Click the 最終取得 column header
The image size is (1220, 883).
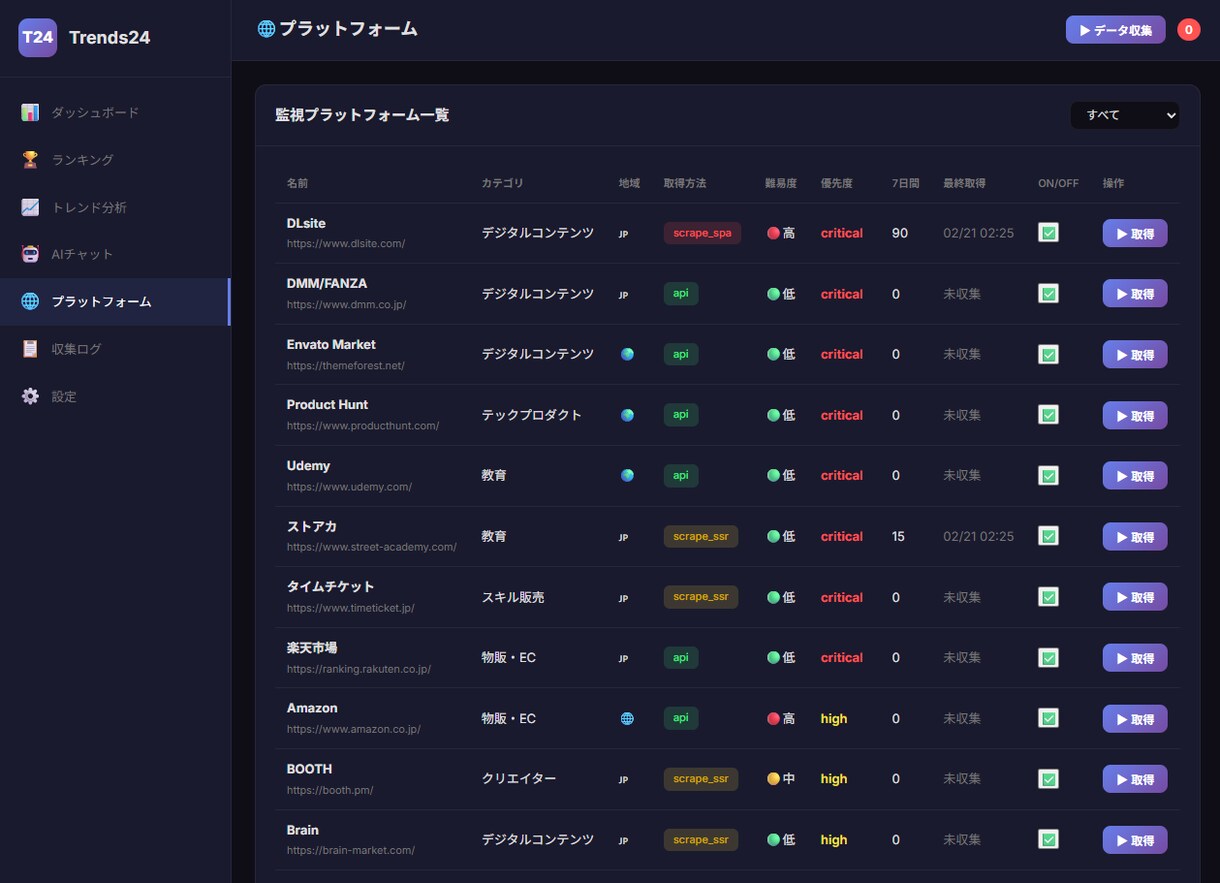coord(964,183)
